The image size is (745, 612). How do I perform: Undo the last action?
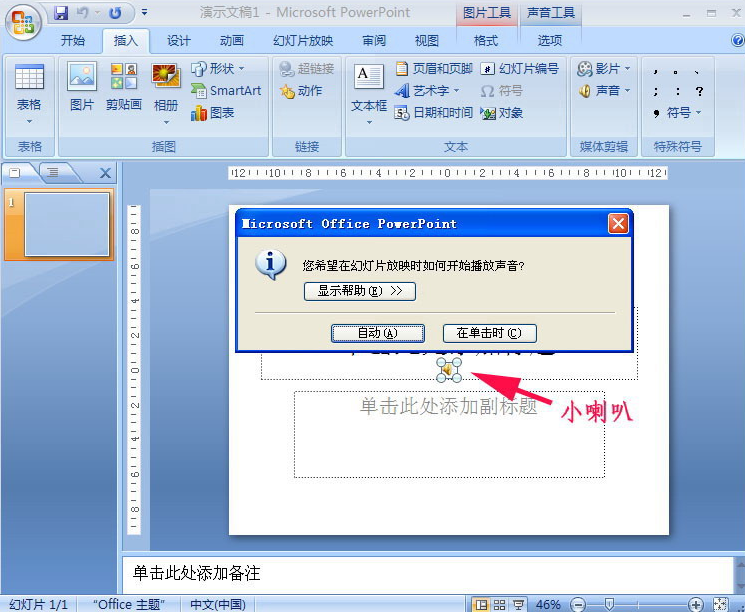[x=83, y=13]
